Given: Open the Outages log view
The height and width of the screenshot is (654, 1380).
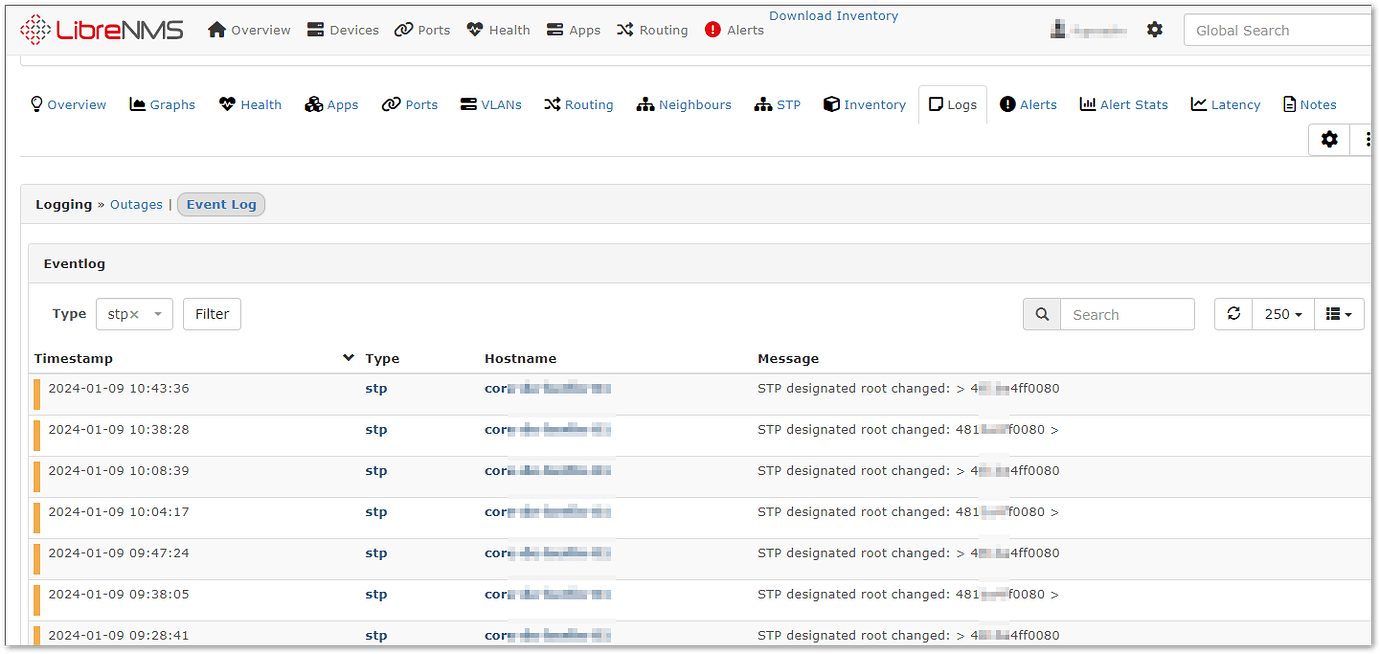Looking at the screenshot, I should click(136, 204).
